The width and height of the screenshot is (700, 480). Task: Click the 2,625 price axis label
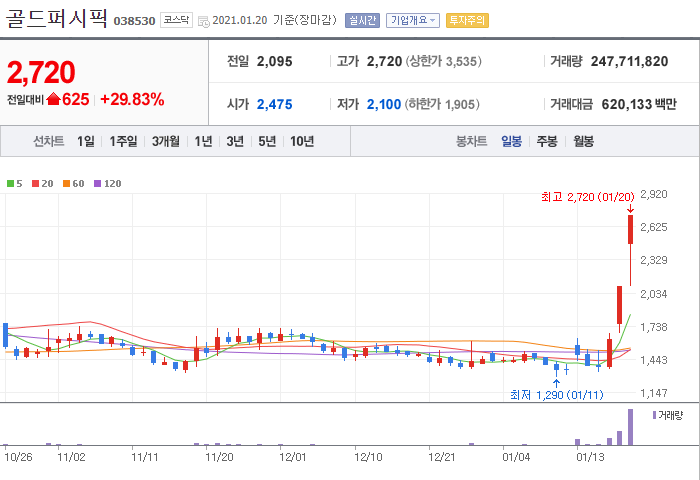click(654, 227)
